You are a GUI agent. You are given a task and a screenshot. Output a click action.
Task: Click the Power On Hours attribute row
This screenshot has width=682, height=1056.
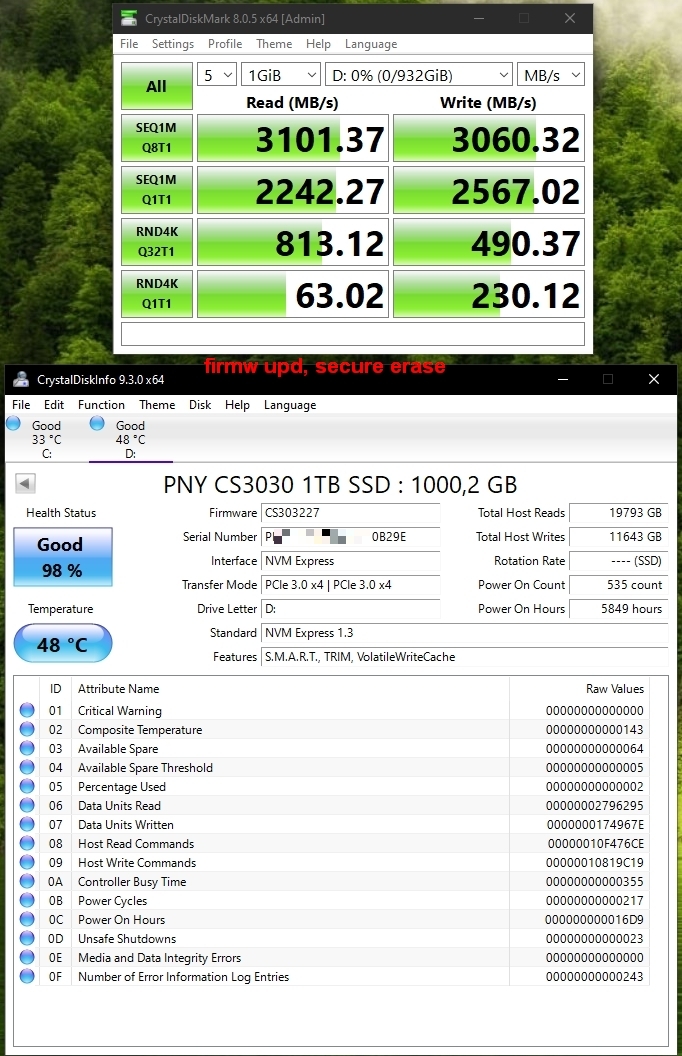(x=331, y=919)
